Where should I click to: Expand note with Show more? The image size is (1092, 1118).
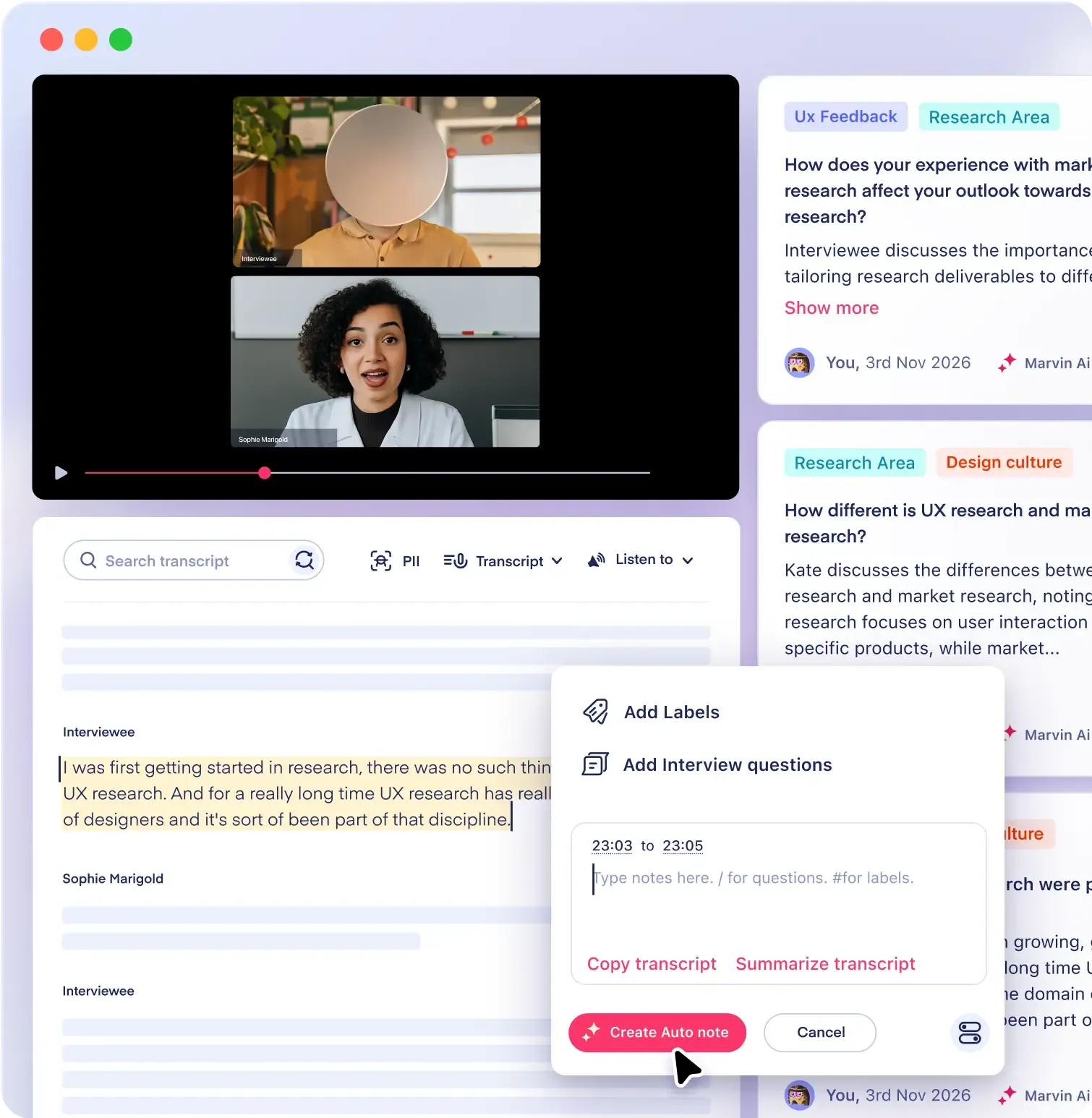tap(832, 308)
